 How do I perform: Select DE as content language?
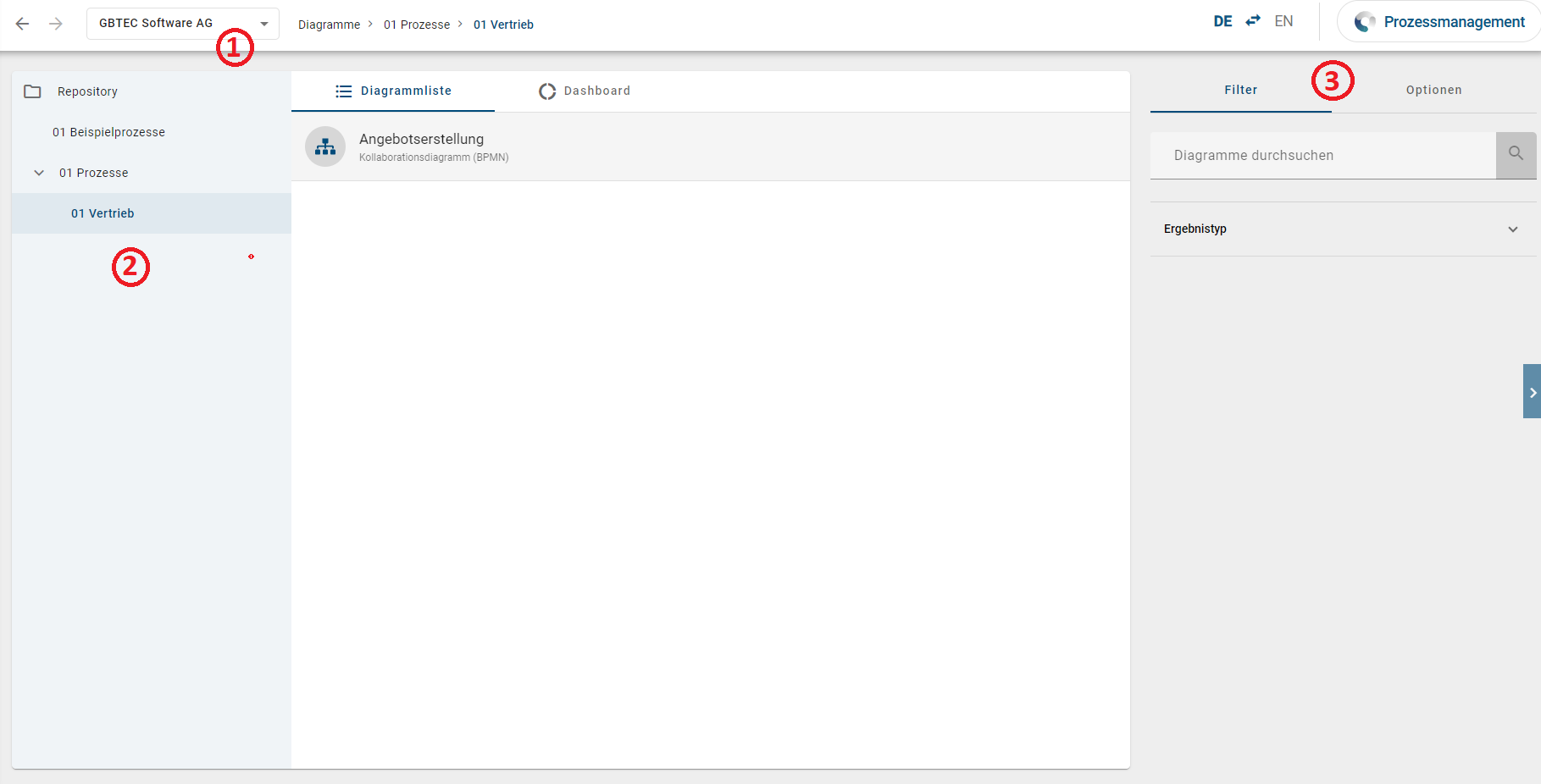pos(1222,21)
